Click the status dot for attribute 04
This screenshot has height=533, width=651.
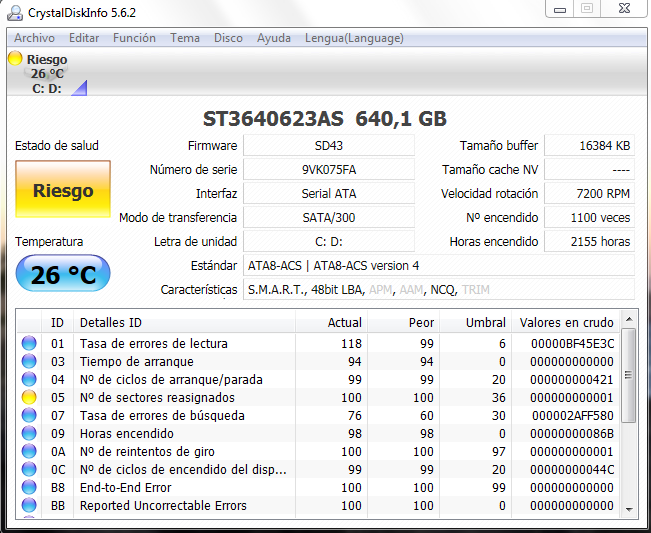(x=29, y=379)
